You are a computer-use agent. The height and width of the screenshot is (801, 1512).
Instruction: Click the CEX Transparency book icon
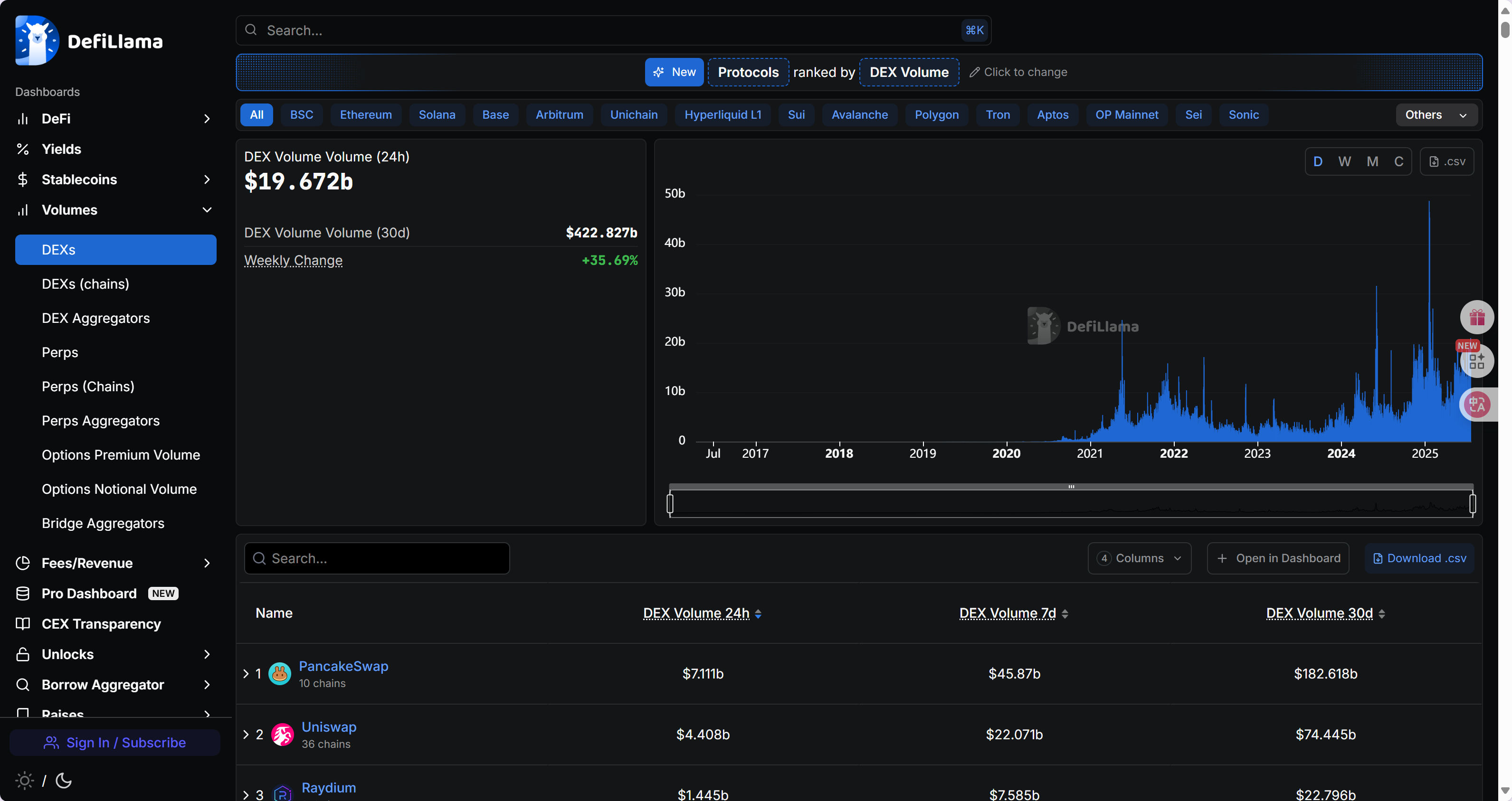point(23,624)
